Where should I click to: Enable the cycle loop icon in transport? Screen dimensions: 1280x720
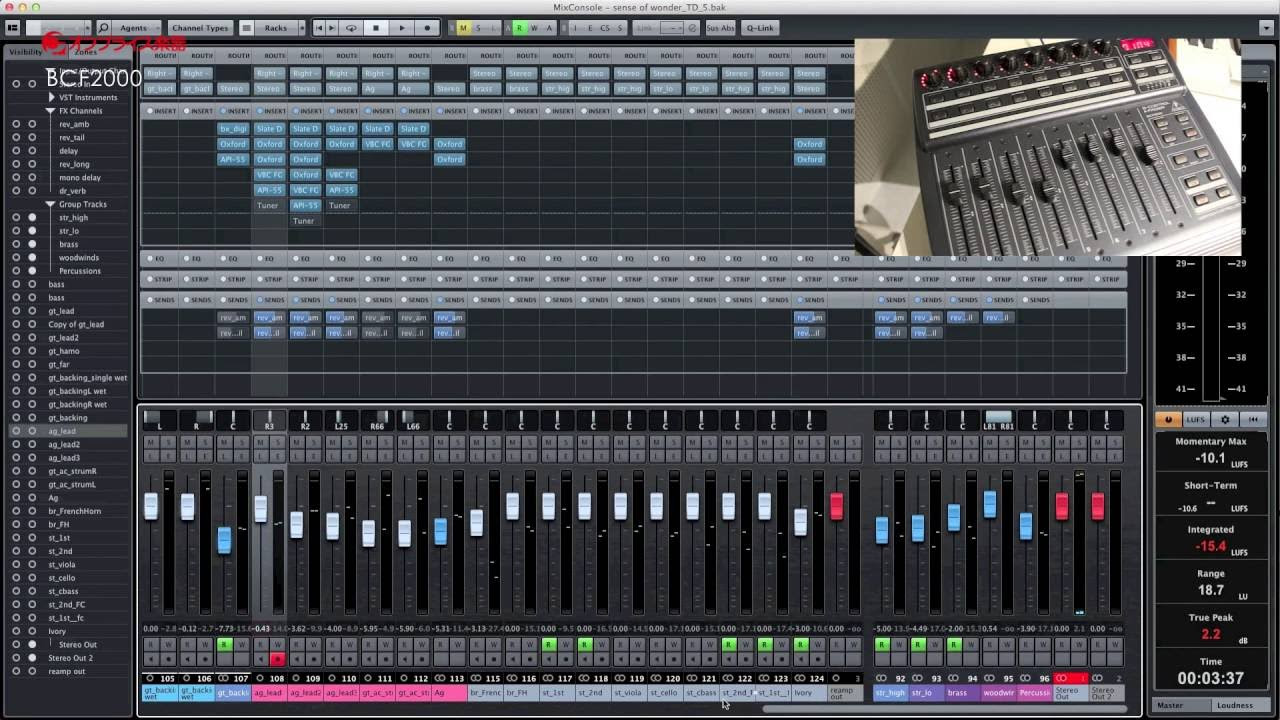351,27
